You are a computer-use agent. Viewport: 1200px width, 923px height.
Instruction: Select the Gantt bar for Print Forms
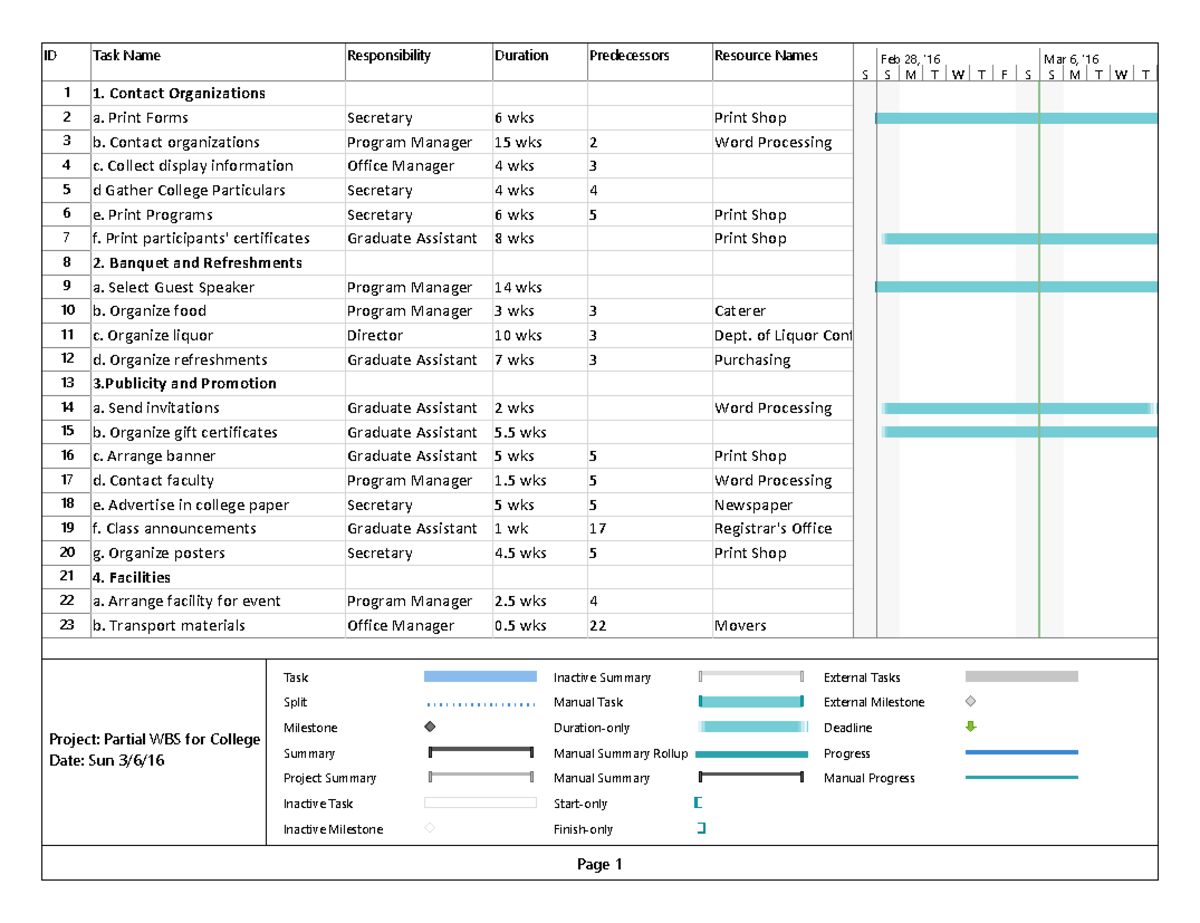pyautogui.click(x=1016, y=118)
